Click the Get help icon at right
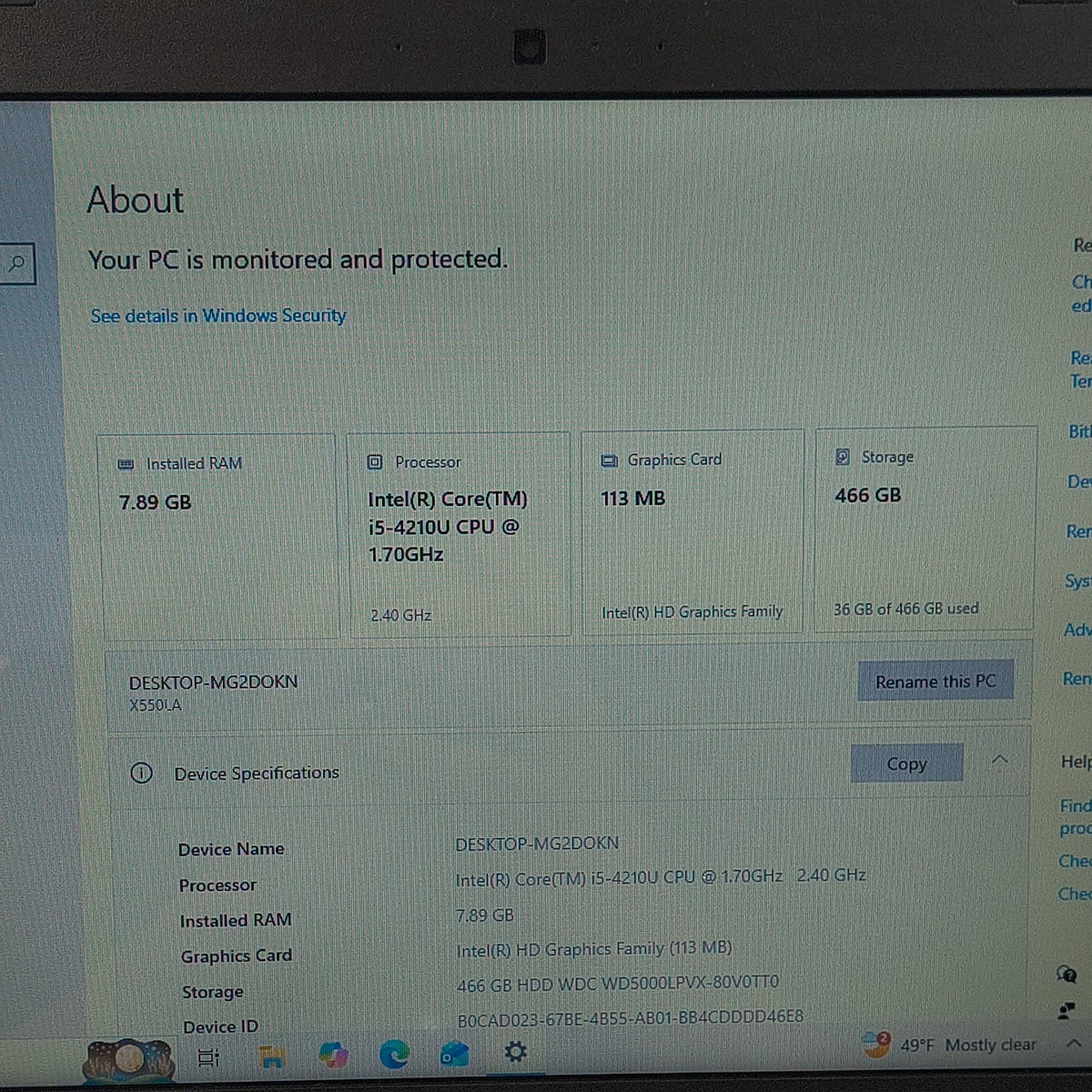The width and height of the screenshot is (1092, 1092). click(1066, 976)
